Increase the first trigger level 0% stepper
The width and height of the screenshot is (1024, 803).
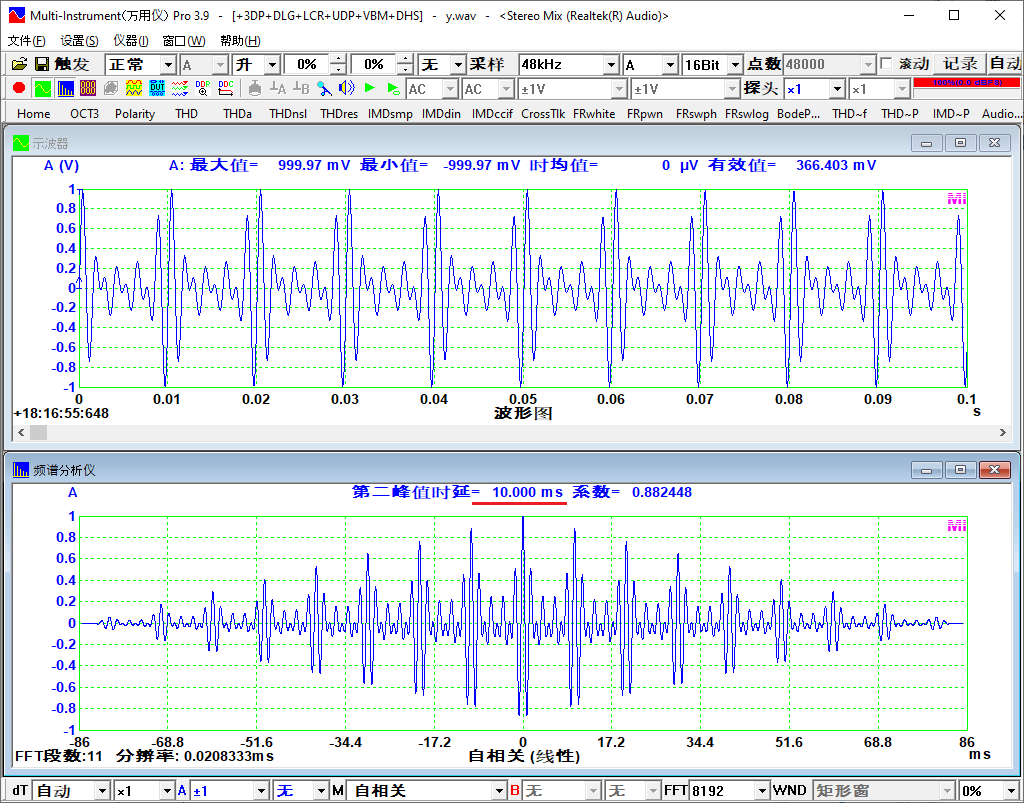(338, 60)
